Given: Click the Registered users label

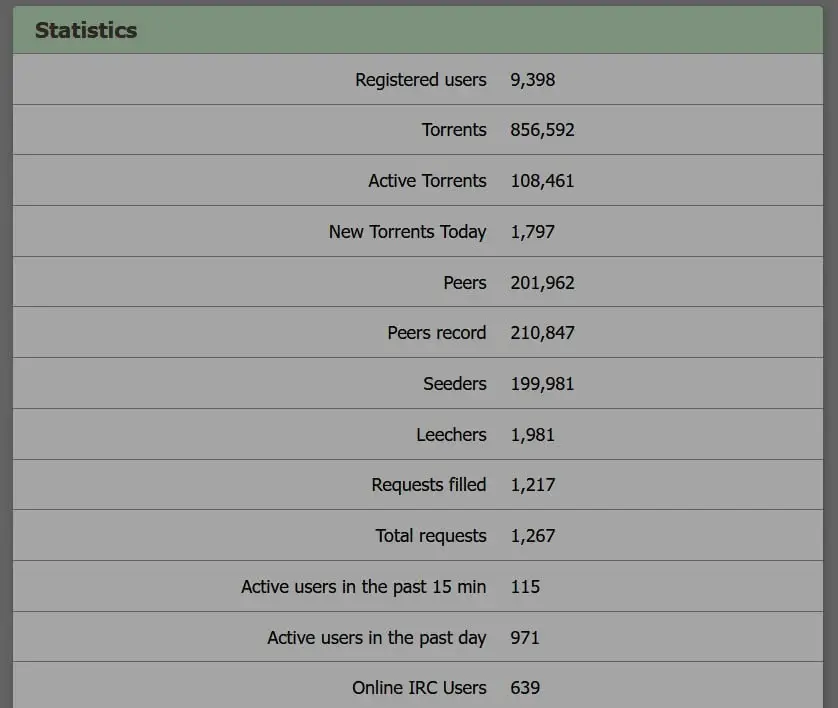Looking at the screenshot, I should pyautogui.click(x=420, y=80).
